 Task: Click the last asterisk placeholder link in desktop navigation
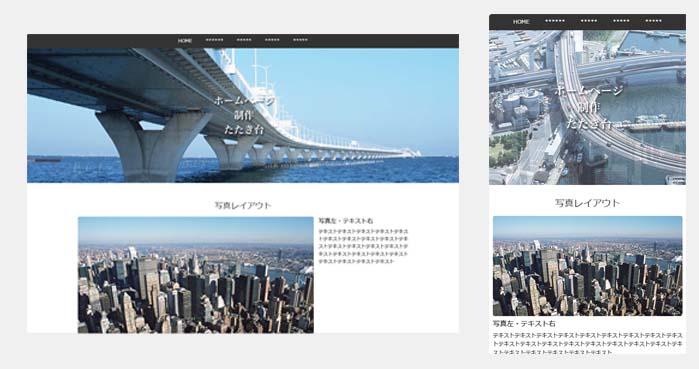point(300,40)
